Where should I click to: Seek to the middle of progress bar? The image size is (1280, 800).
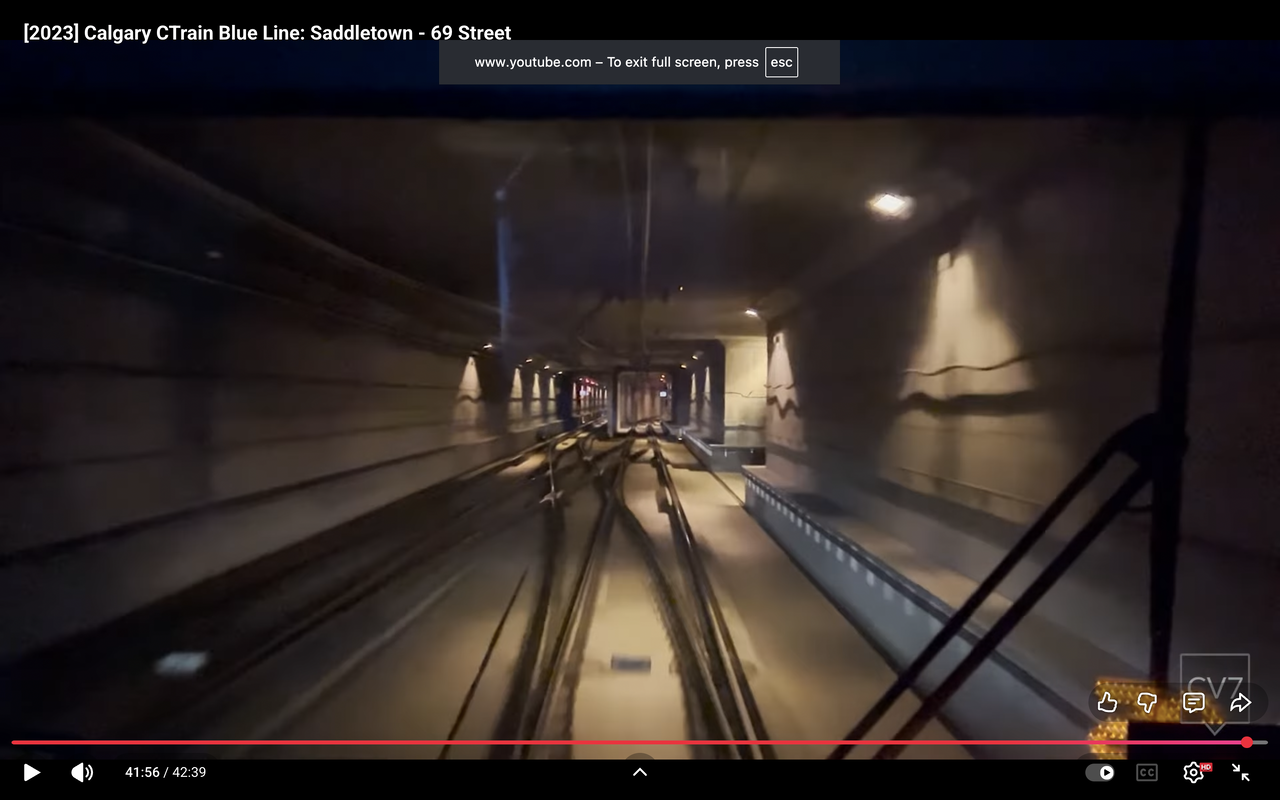[640, 742]
